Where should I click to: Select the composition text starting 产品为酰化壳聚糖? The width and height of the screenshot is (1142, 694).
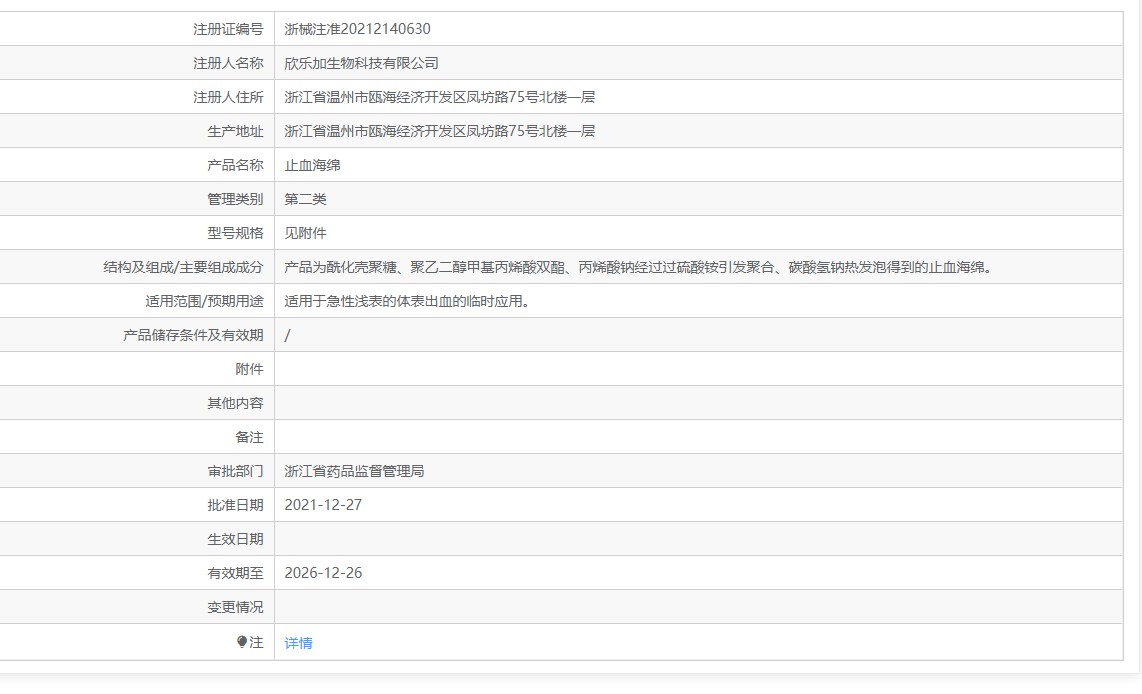638,267
